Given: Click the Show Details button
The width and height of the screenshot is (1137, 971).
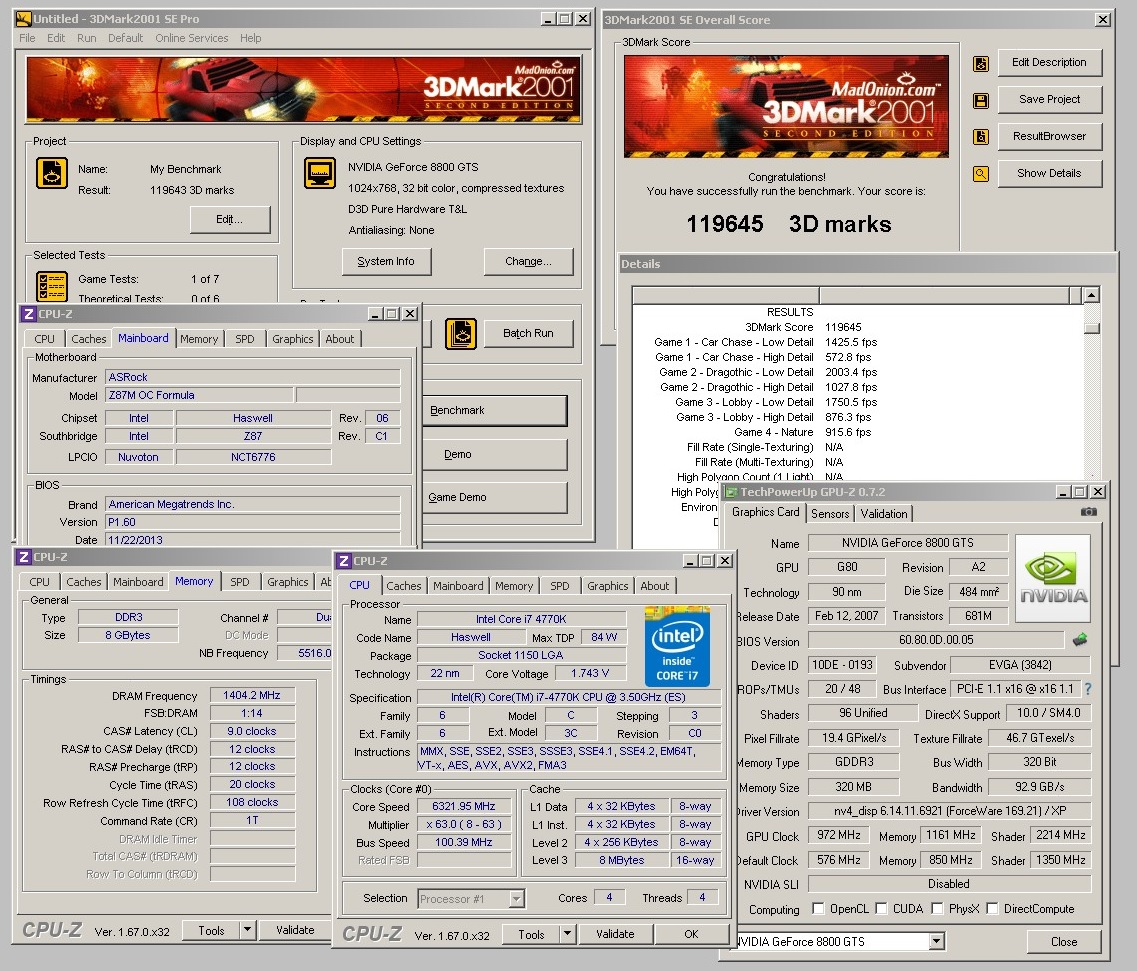Looking at the screenshot, I should coord(1049,173).
